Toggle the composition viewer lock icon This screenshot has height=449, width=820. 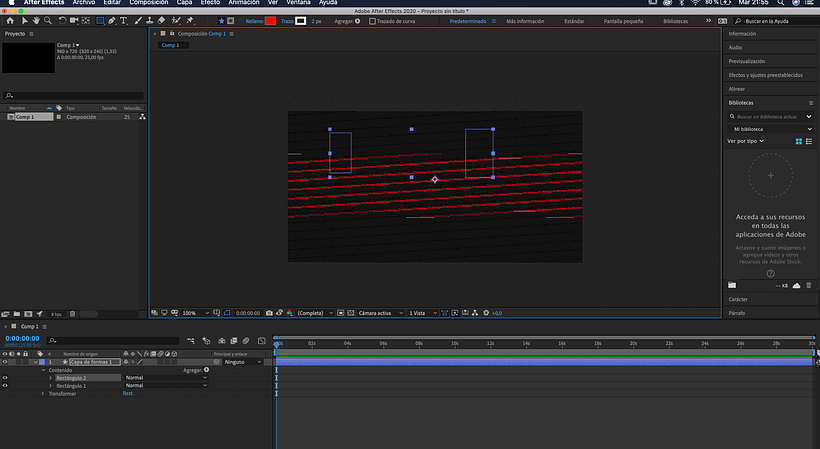click(x=172, y=33)
